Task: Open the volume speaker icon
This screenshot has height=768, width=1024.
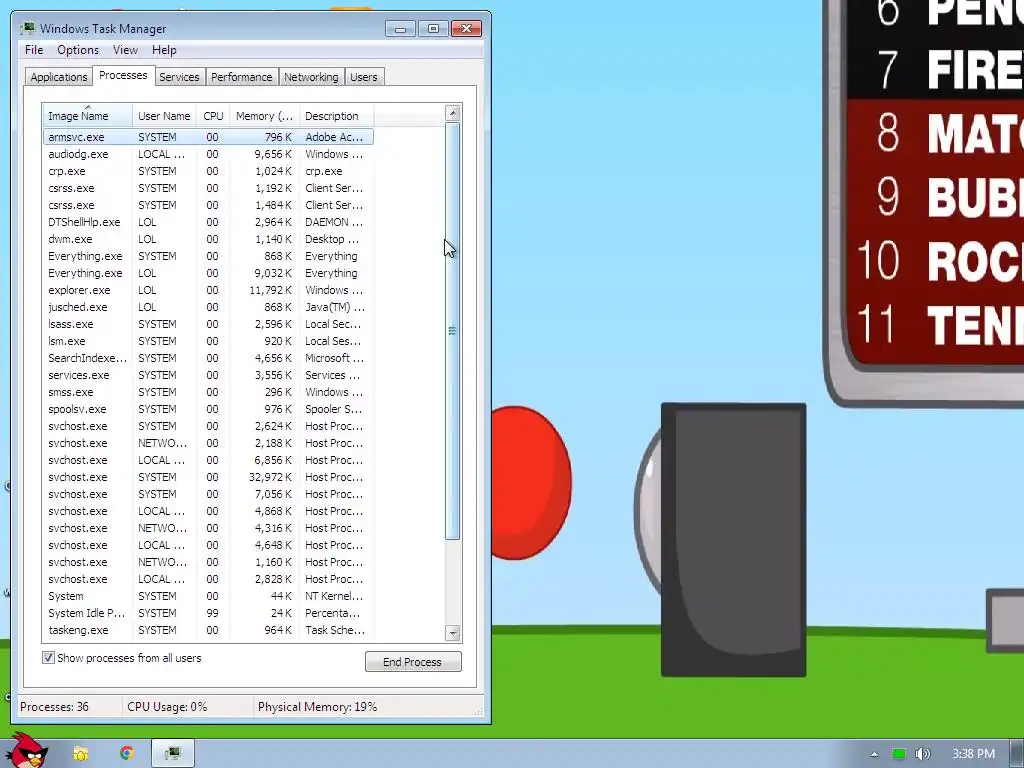Action: (x=922, y=754)
